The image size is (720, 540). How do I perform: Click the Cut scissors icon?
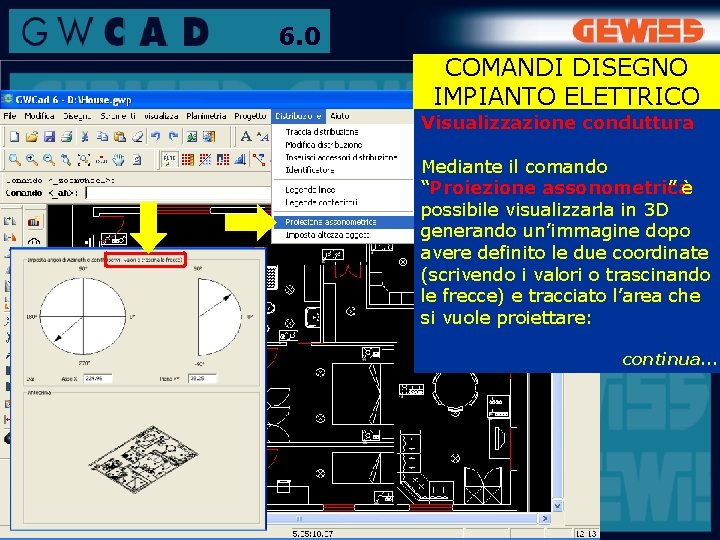84,136
